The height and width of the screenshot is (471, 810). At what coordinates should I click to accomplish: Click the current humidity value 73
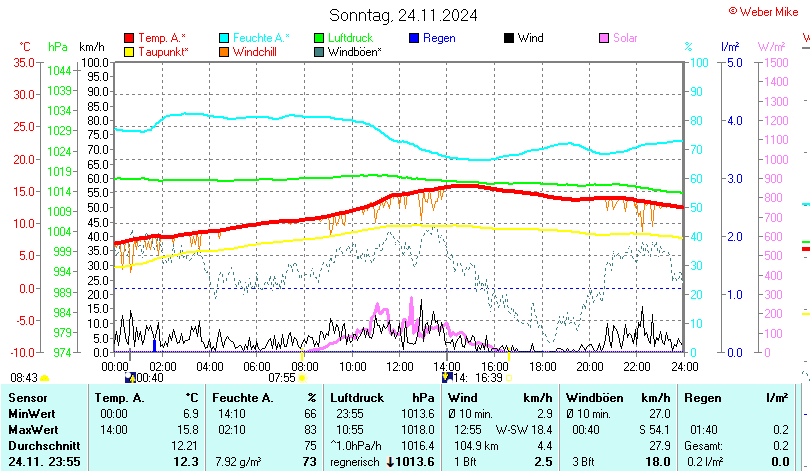coord(309,462)
